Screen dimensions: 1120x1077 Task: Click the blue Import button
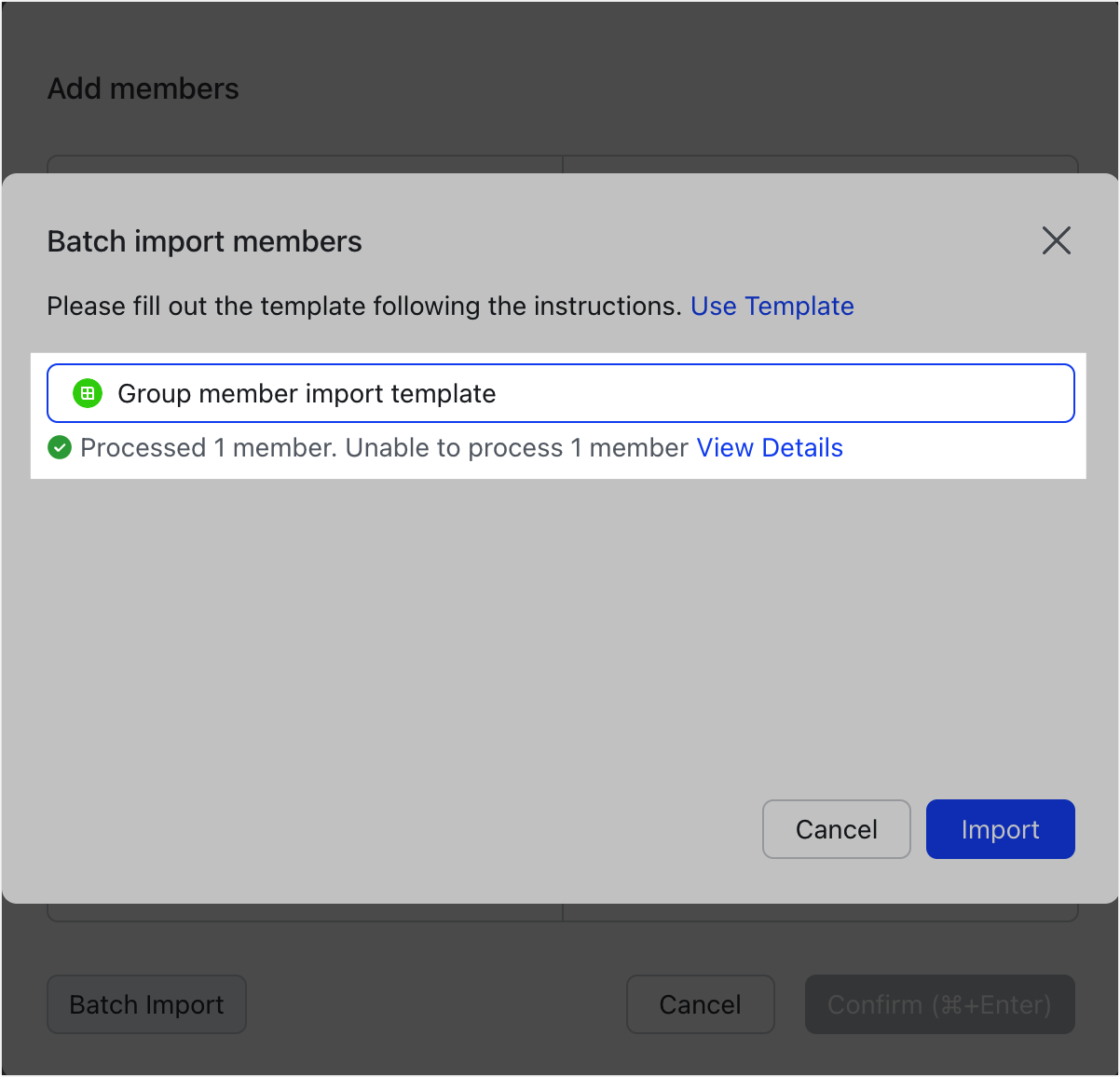pyautogui.click(x=1000, y=829)
